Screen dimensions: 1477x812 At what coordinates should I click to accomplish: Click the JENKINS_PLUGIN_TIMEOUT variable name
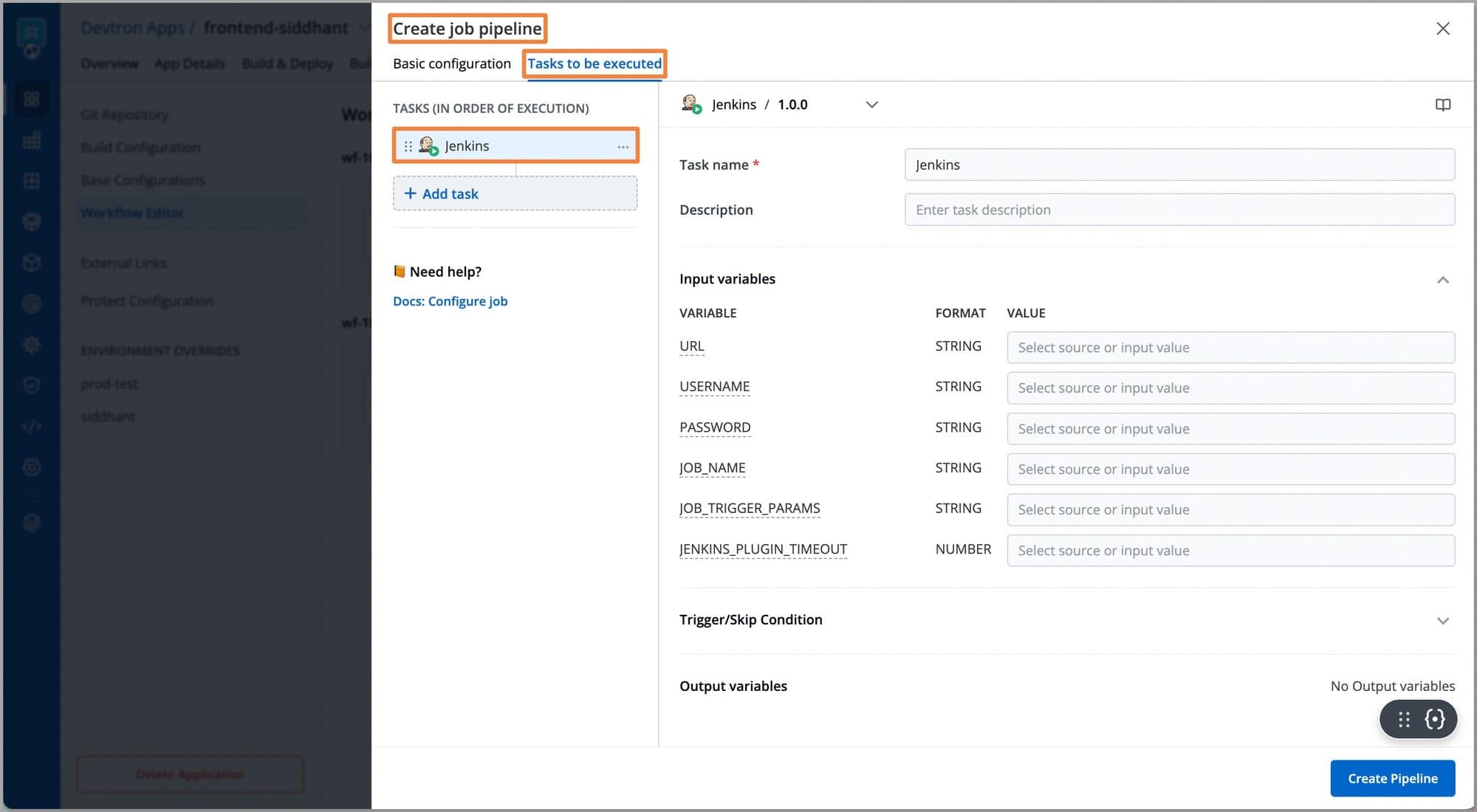(x=763, y=549)
